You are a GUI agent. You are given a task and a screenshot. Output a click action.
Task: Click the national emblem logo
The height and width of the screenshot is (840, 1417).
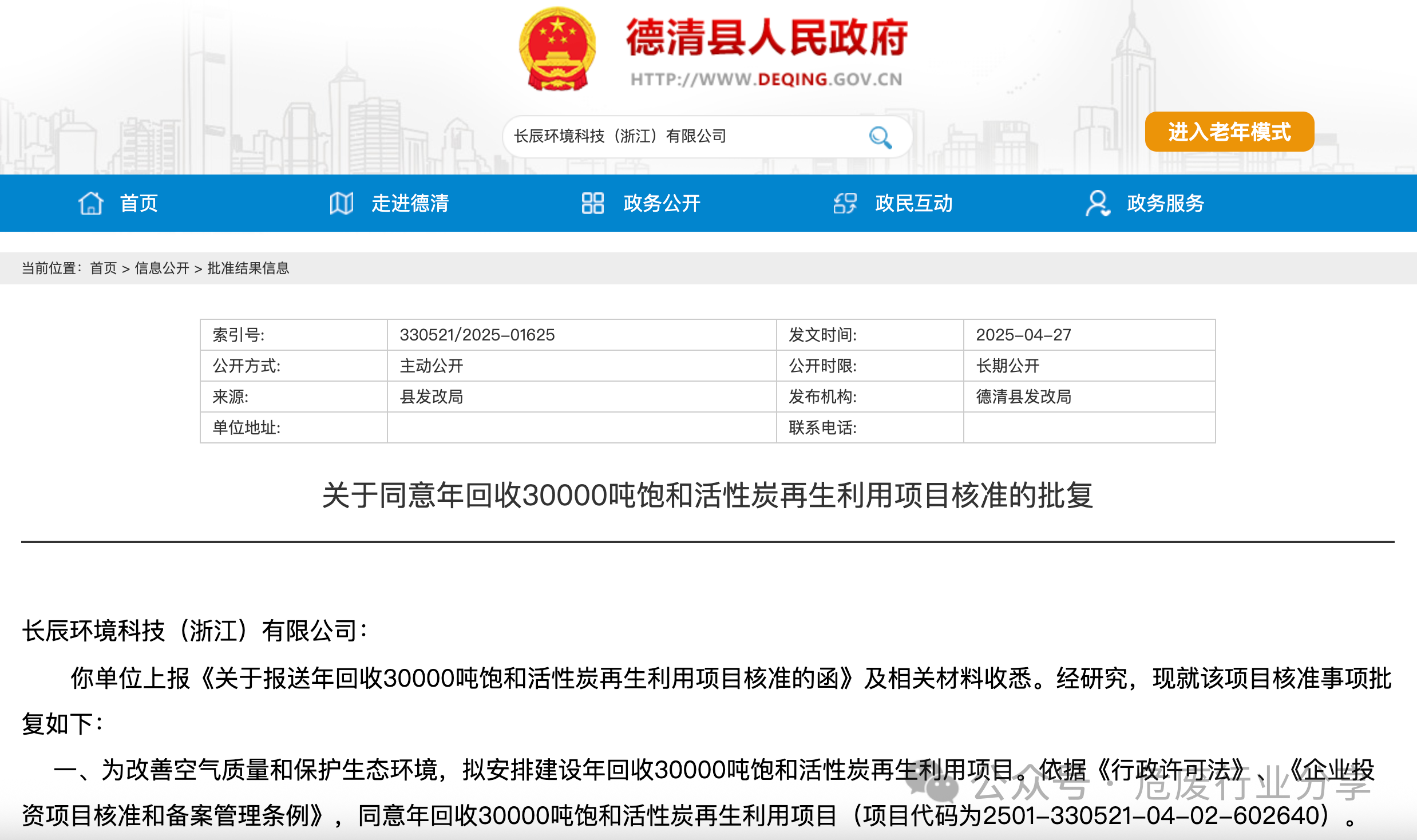pos(557,49)
